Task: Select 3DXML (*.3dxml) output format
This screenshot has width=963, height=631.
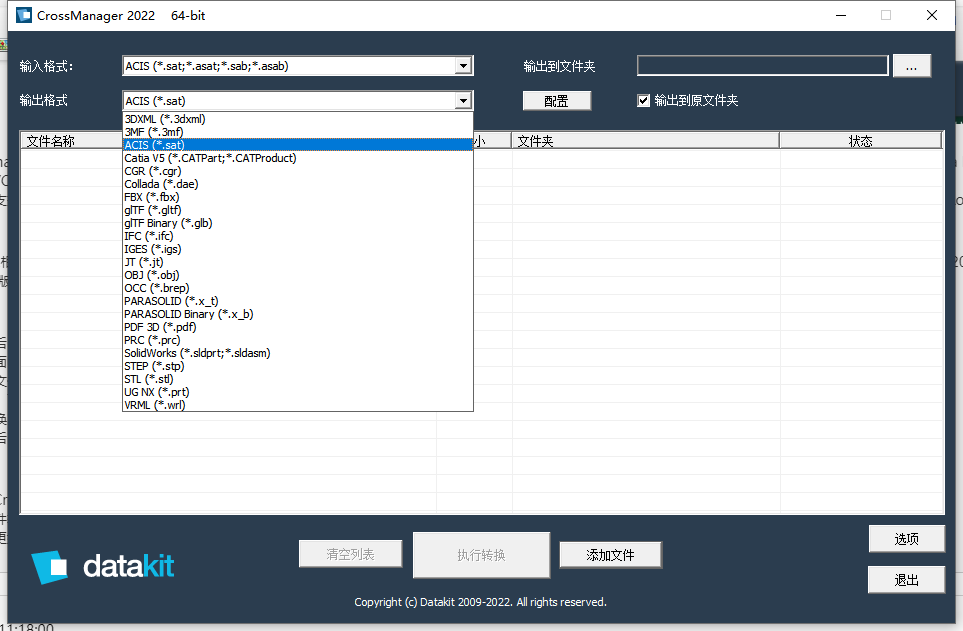Action: click(x=298, y=119)
